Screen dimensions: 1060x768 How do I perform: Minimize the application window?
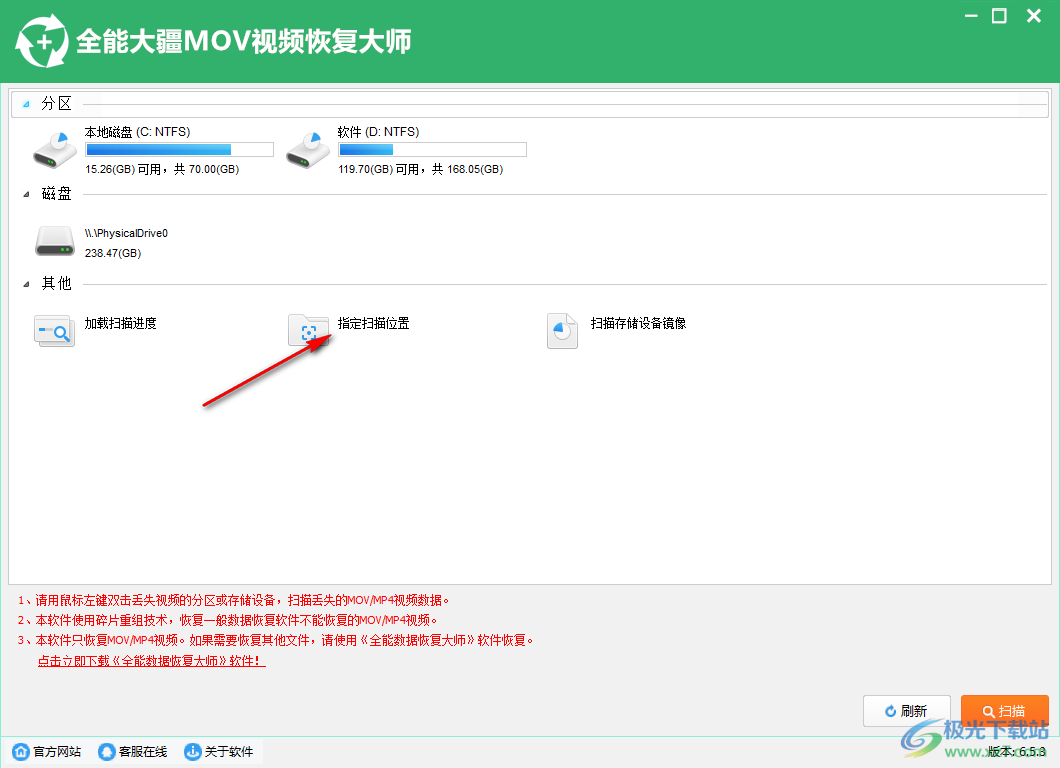pos(971,16)
